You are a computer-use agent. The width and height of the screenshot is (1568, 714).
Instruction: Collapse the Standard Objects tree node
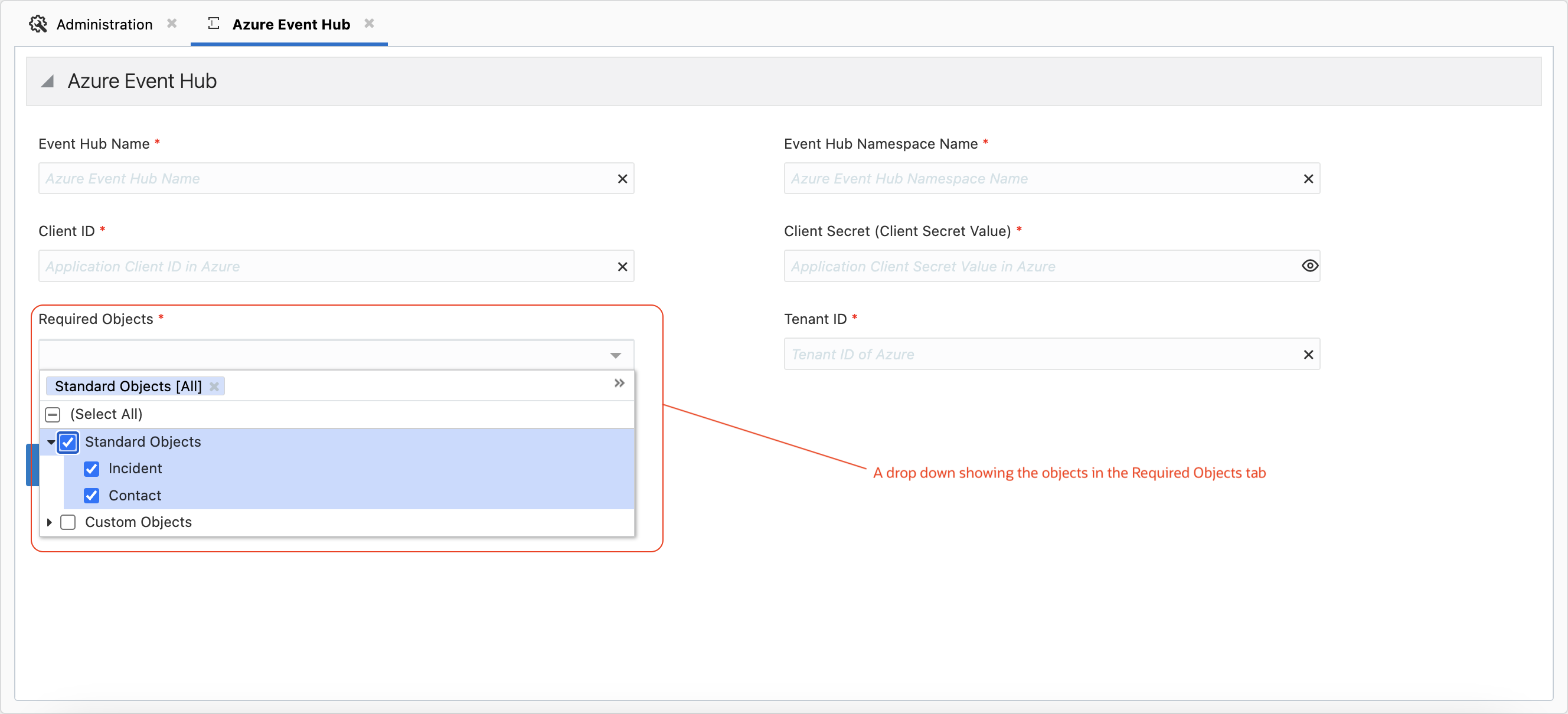tap(51, 442)
